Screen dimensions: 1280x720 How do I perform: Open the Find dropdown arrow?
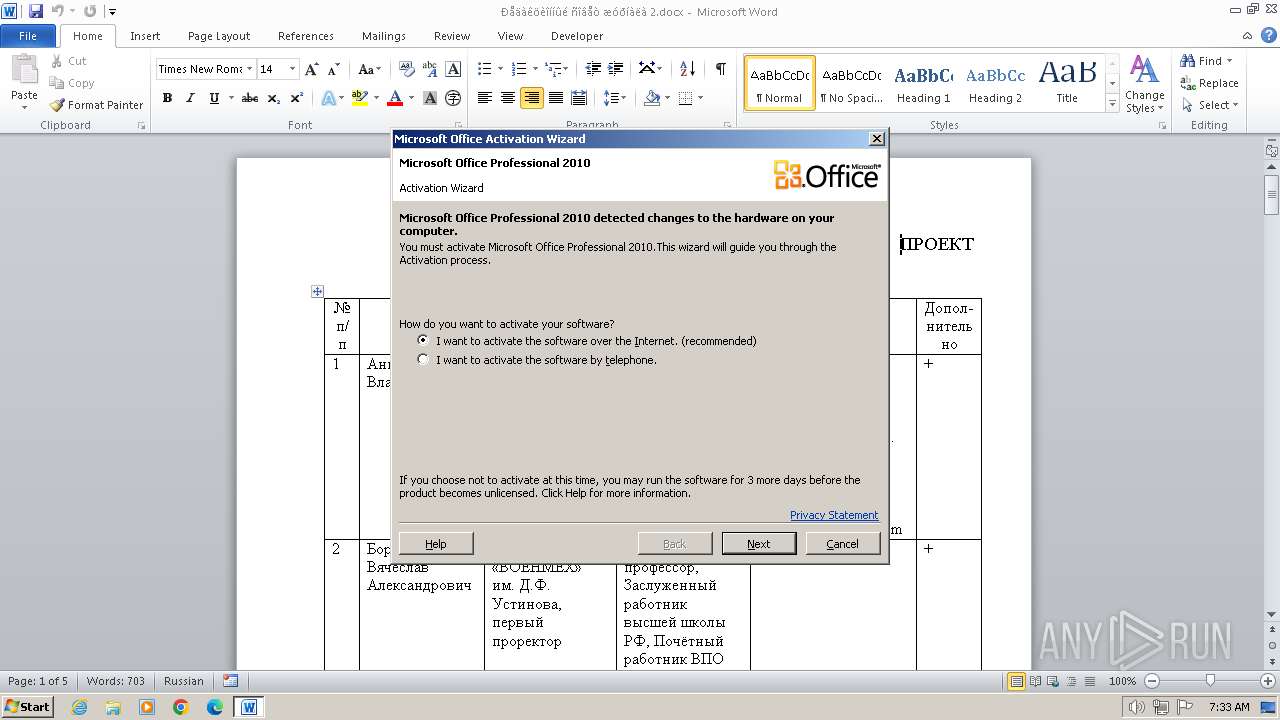tap(1230, 61)
